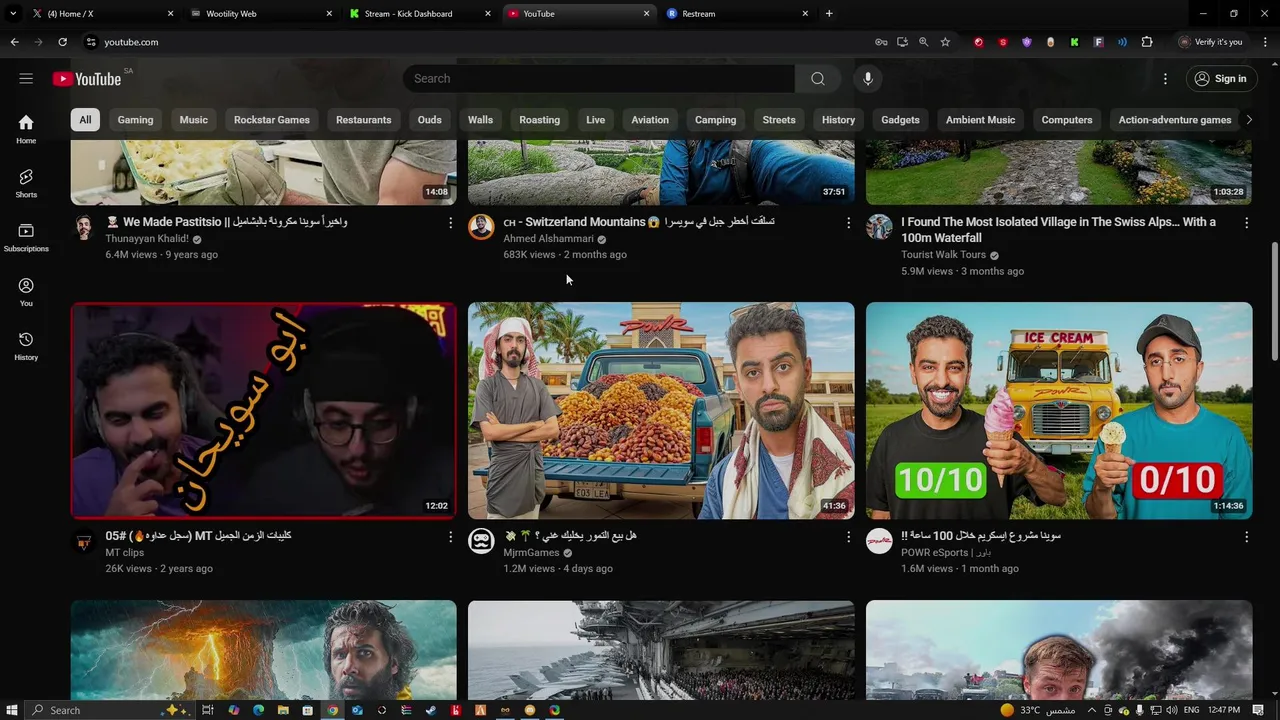Screen dimensions: 1280x720
Task: Open POWR eSports channel avatar
Action: (879, 541)
